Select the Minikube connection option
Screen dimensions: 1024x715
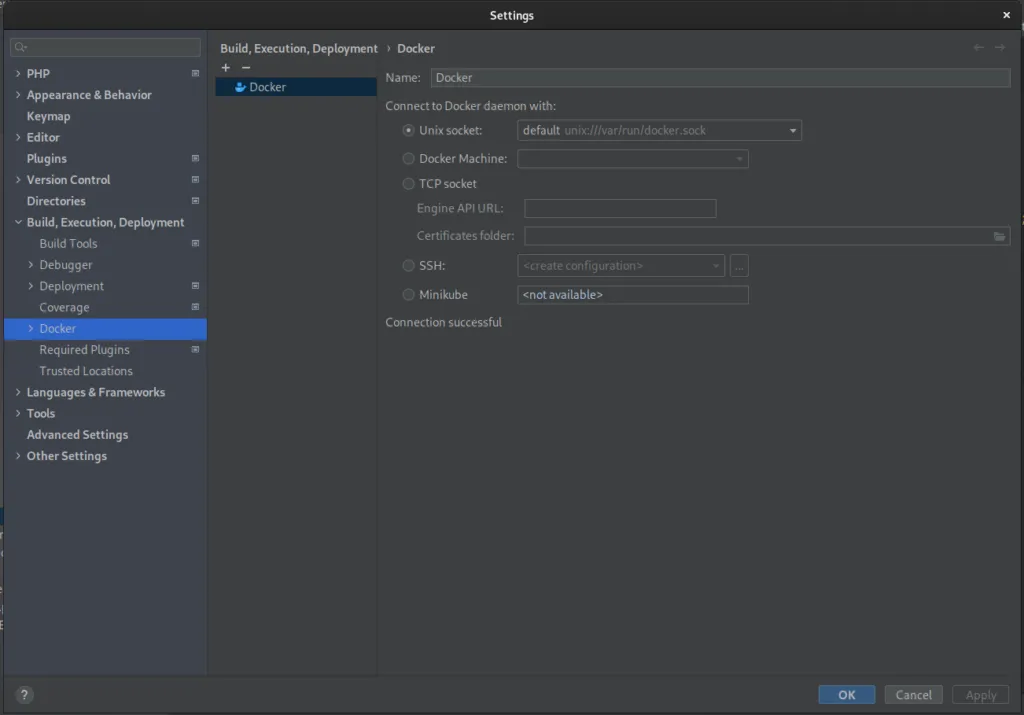tap(408, 294)
